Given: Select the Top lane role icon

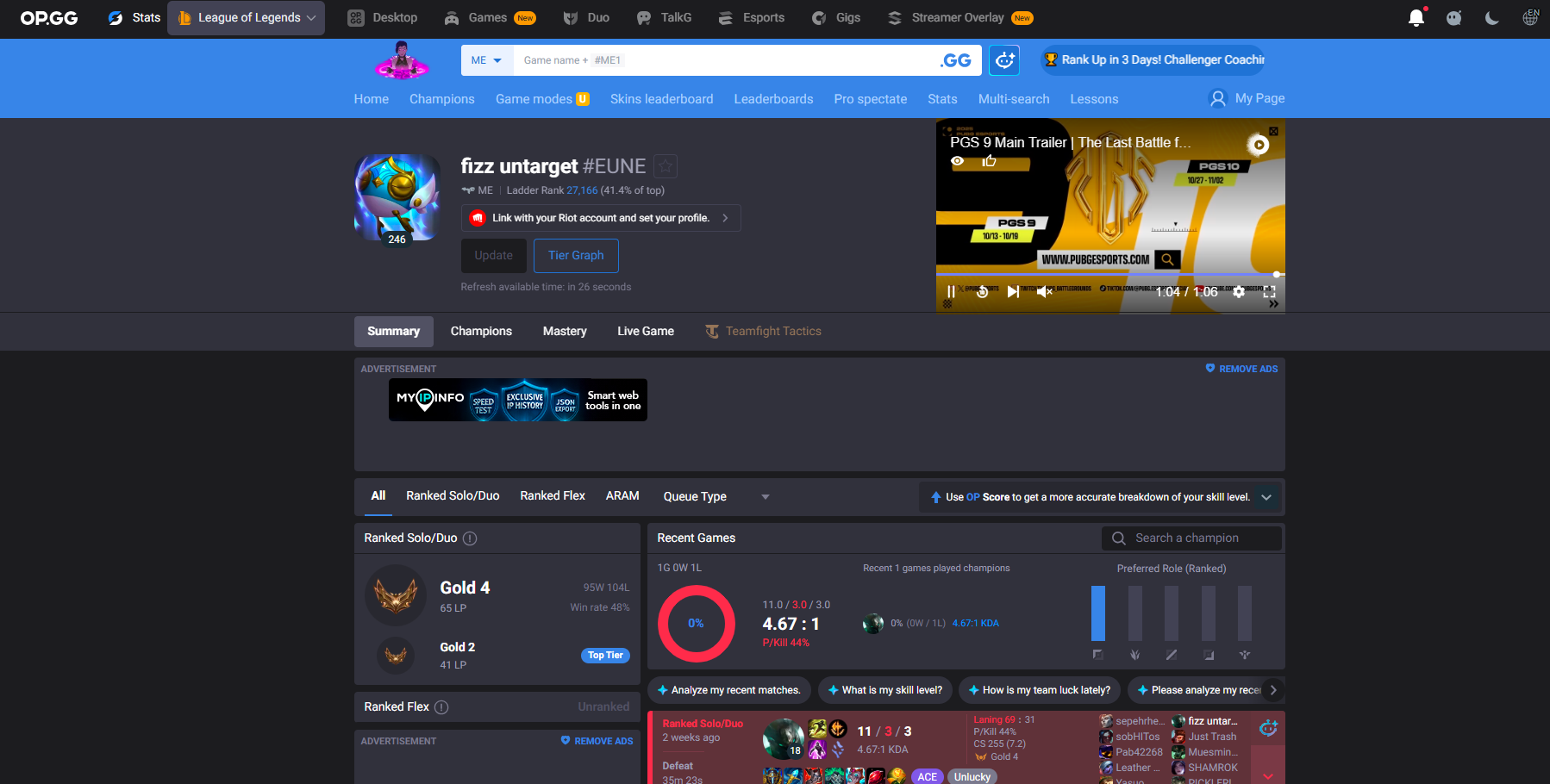Looking at the screenshot, I should 1098,654.
